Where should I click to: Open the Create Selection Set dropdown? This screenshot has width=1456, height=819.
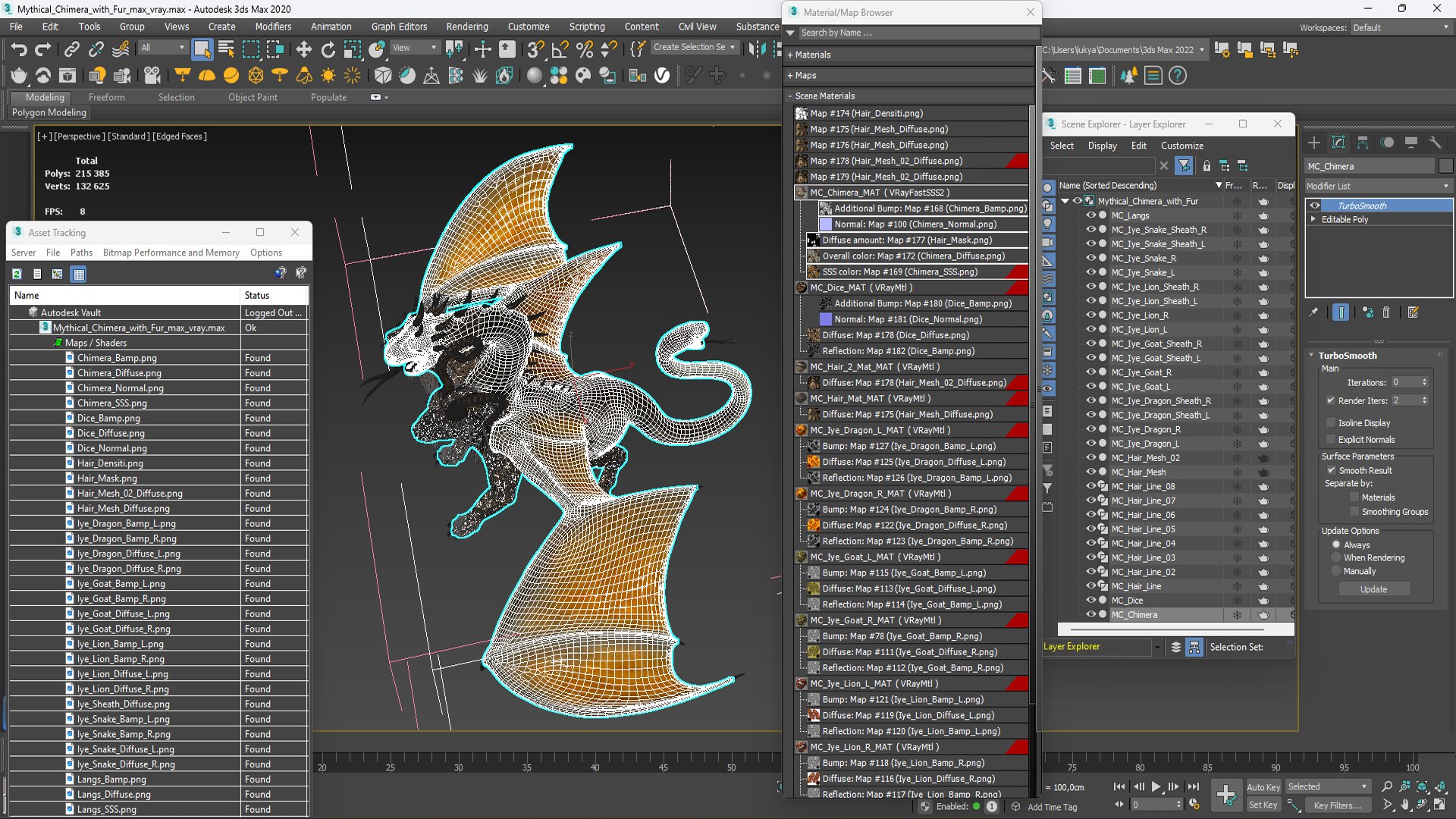pyautogui.click(x=694, y=47)
